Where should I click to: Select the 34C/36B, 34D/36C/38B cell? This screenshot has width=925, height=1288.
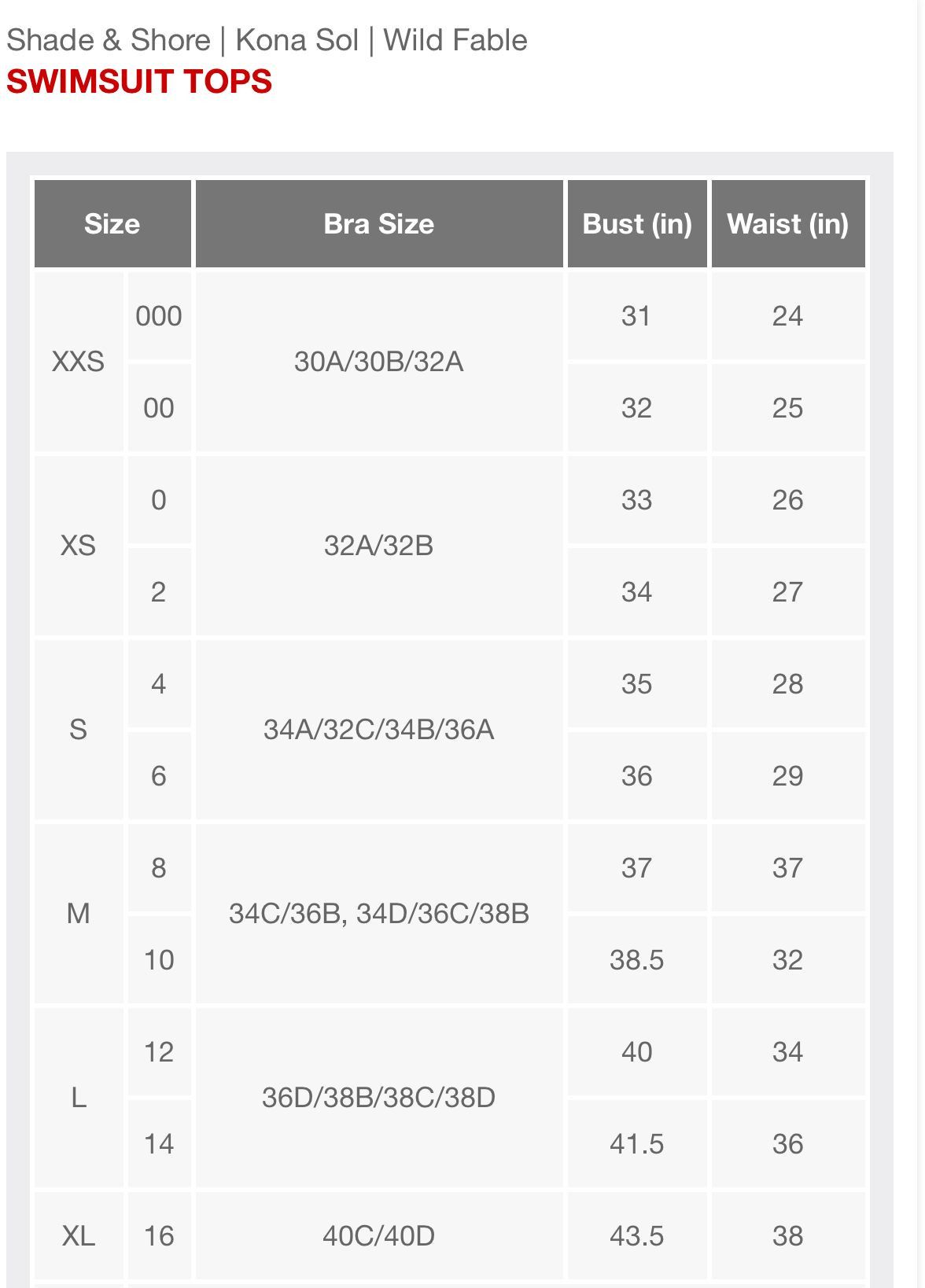click(379, 914)
